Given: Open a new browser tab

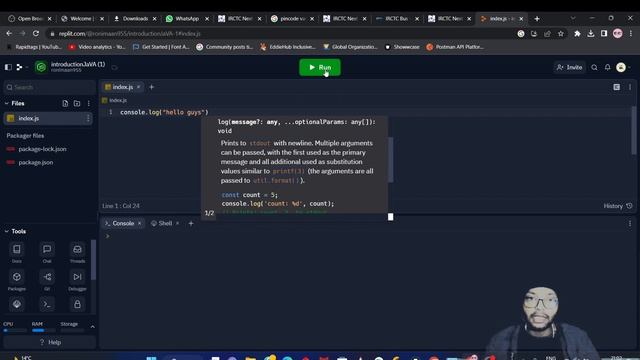Looking at the screenshot, I should coord(537,19).
